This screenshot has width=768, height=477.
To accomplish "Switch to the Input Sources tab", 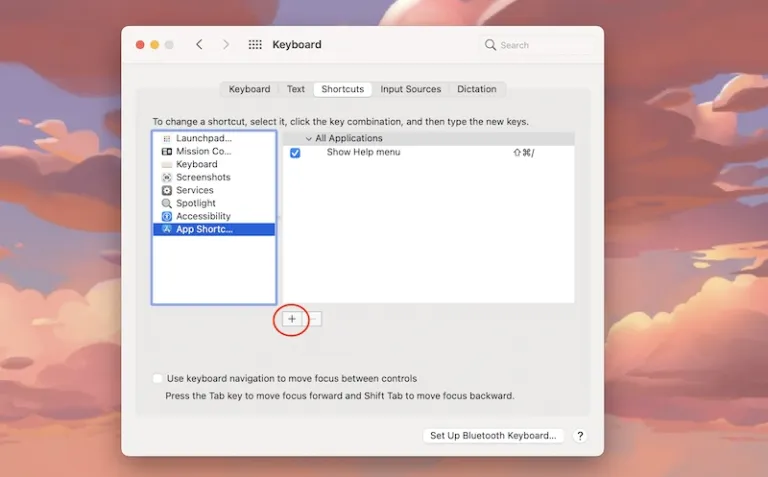I will point(410,89).
